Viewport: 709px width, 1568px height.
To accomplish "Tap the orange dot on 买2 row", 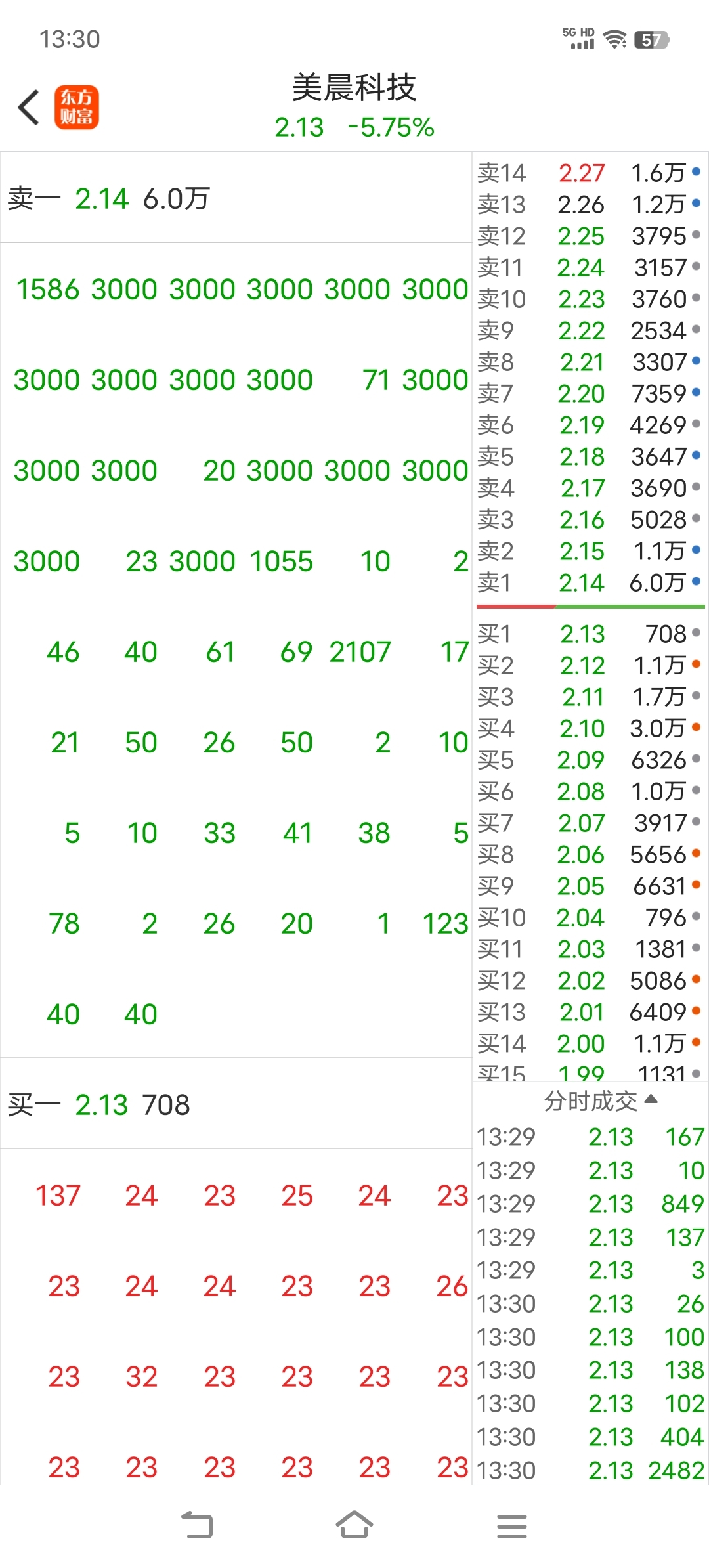I will pyautogui.click(x=696, y=664).
